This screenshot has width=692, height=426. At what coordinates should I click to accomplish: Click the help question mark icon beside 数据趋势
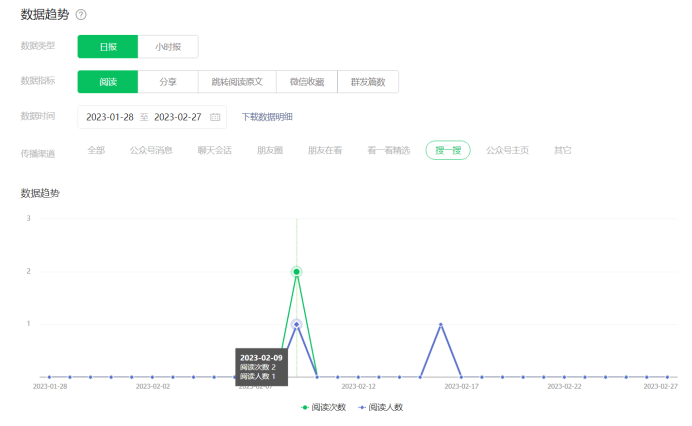coord(81,15)
